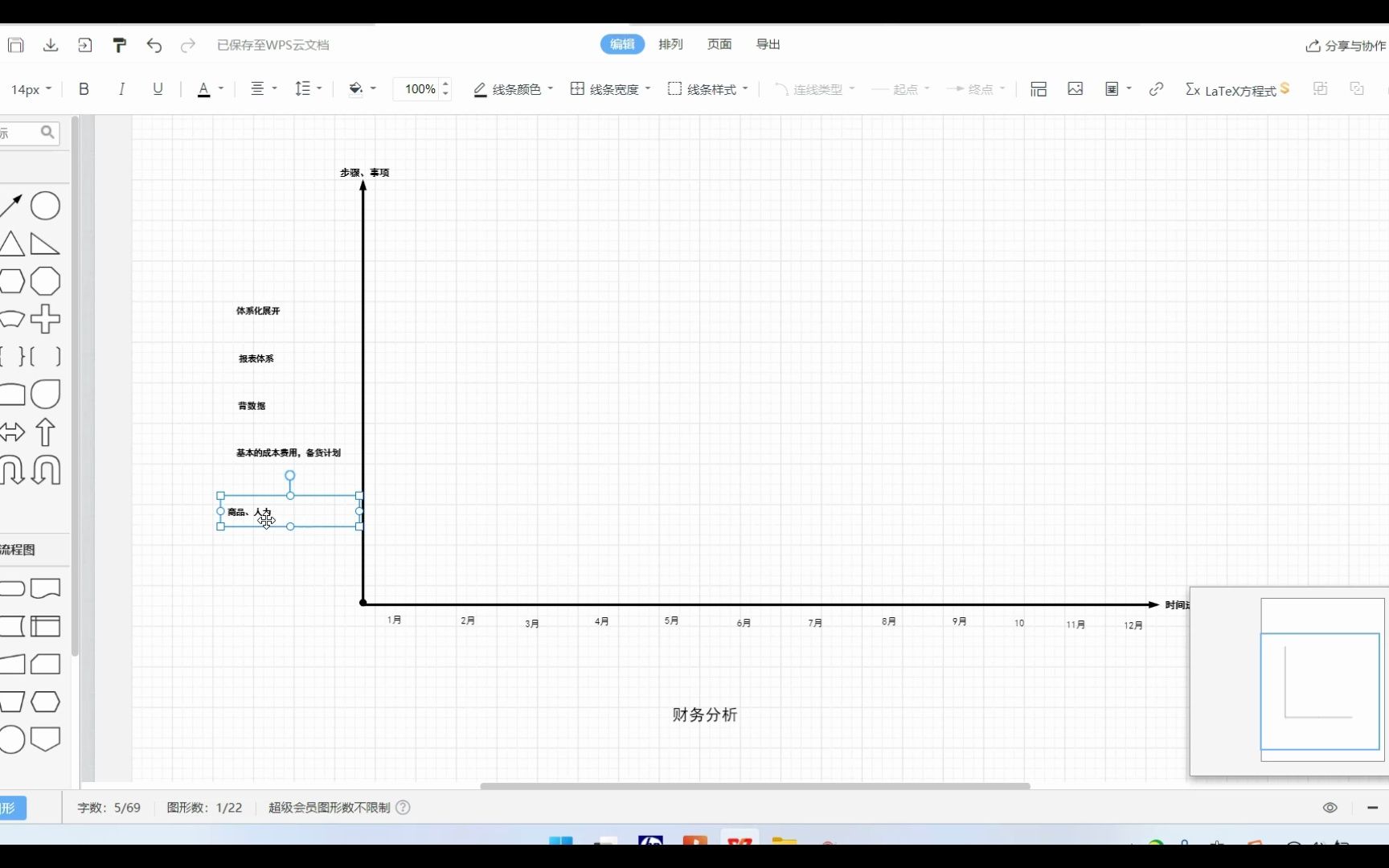Select the flowchart off-page connector shape
Screen dimensions: 1389x868
(45, 739)
